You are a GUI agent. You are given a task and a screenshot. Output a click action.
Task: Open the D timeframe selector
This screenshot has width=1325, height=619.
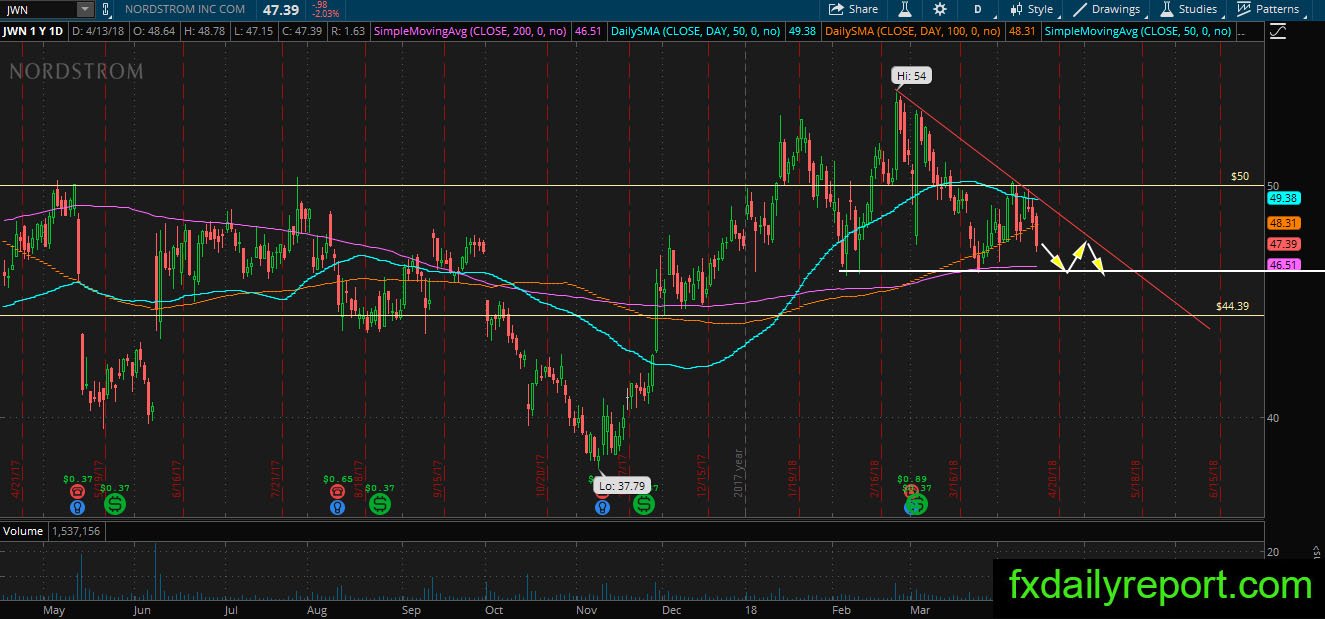pyautogui.click(x=977, y=9)
